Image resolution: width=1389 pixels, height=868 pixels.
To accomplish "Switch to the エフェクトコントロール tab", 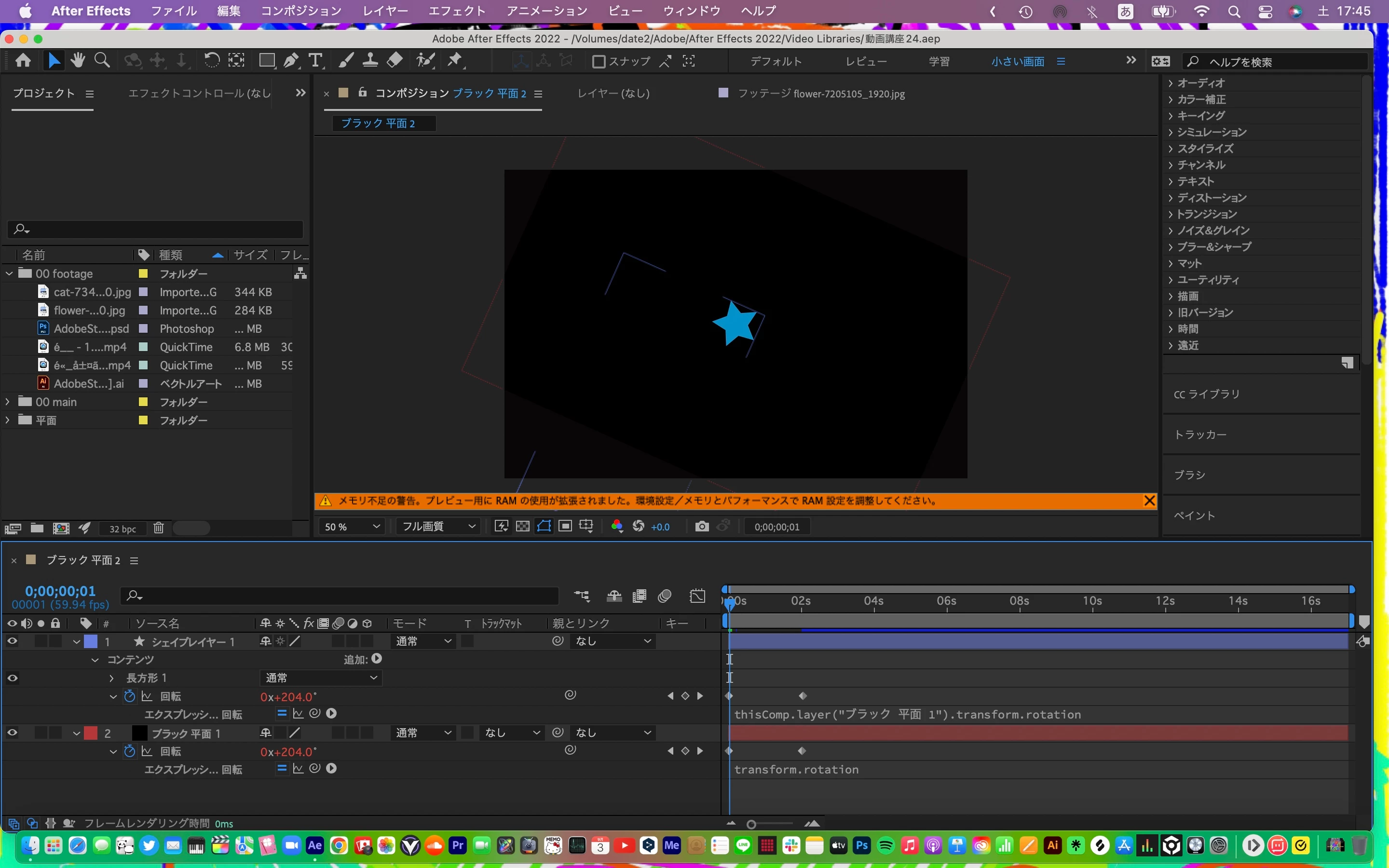I will point(199,93).
